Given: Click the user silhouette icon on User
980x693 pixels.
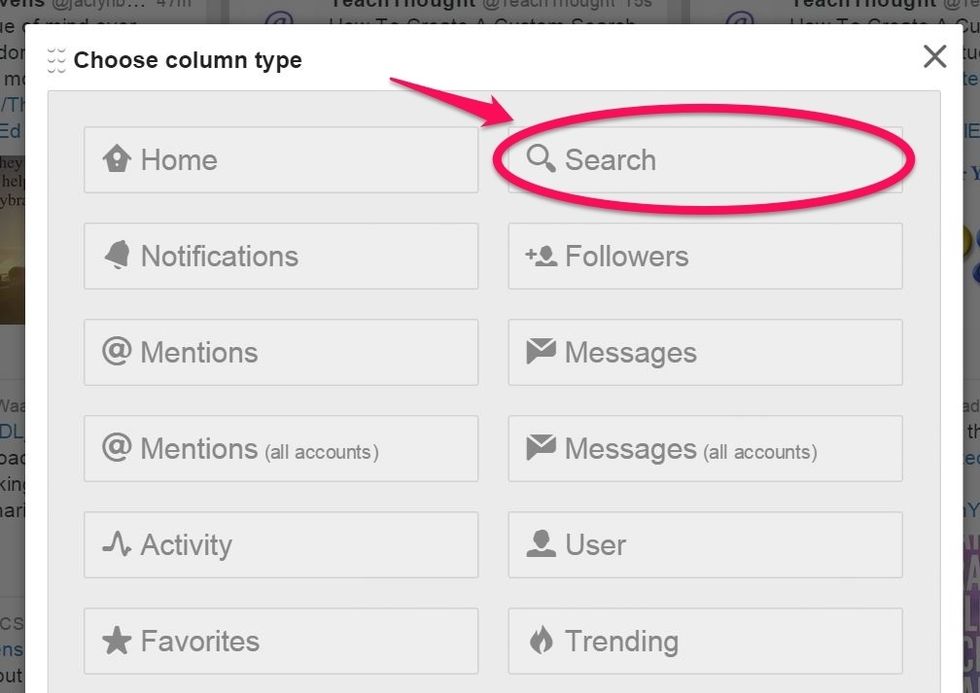Looking at the screenshot, I should tap(541, 544).
